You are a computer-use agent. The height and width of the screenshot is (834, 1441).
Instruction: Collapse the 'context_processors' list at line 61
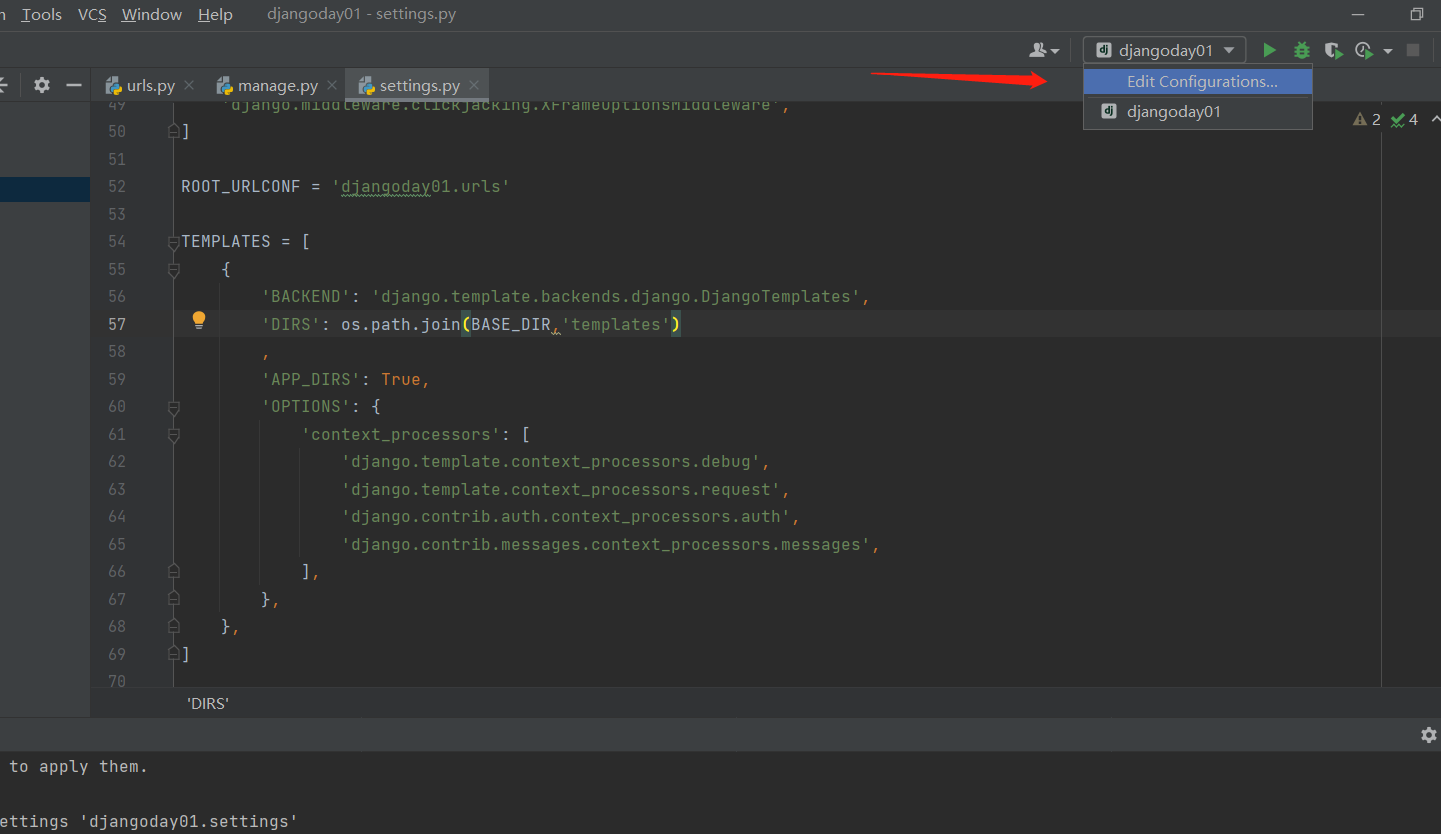(x=174, y=435)
